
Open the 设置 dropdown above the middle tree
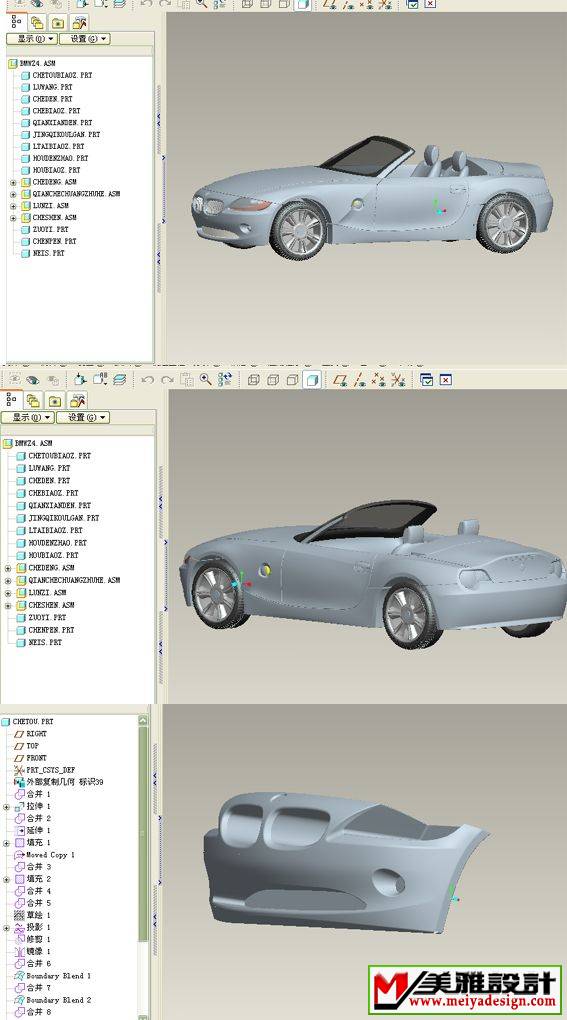[83, 417]
